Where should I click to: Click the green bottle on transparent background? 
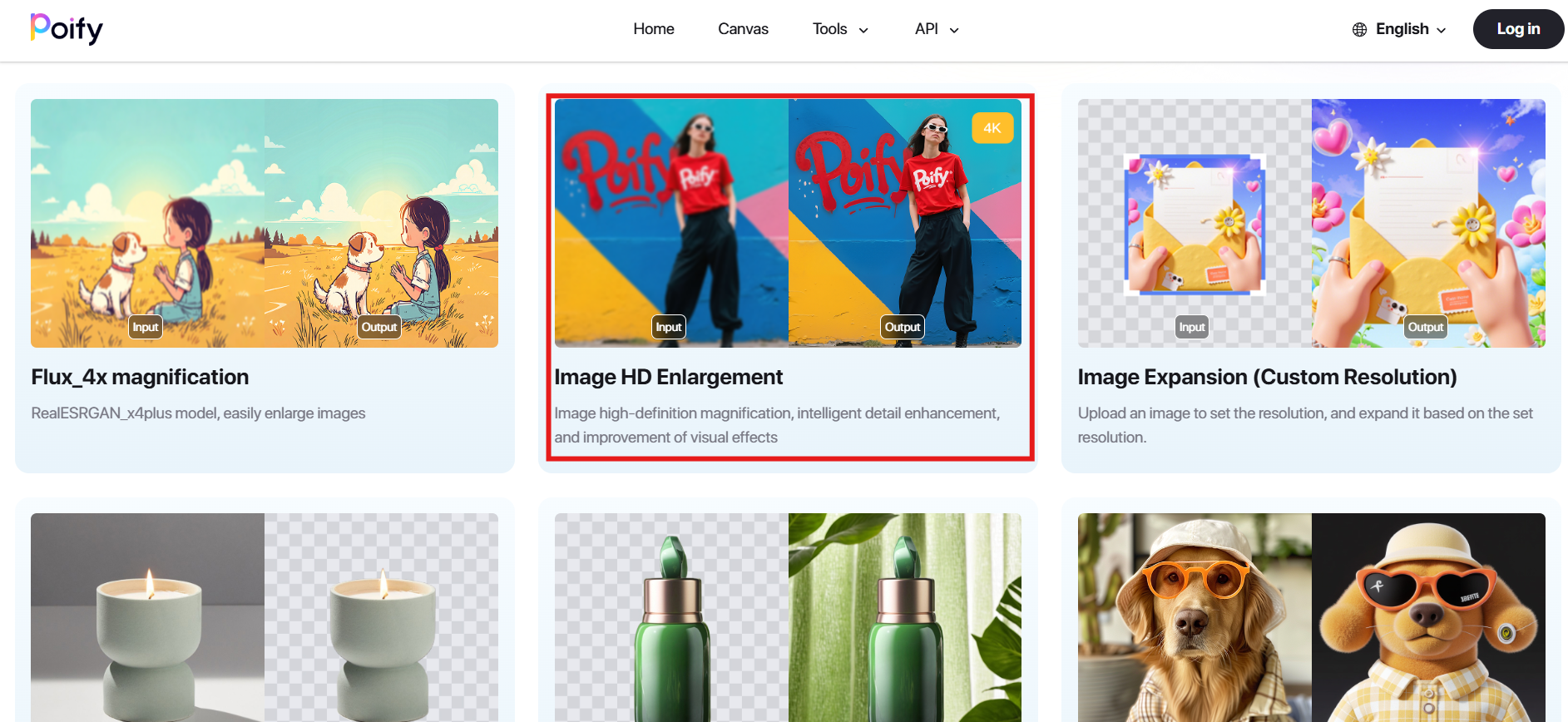click(x=671, y=617)
